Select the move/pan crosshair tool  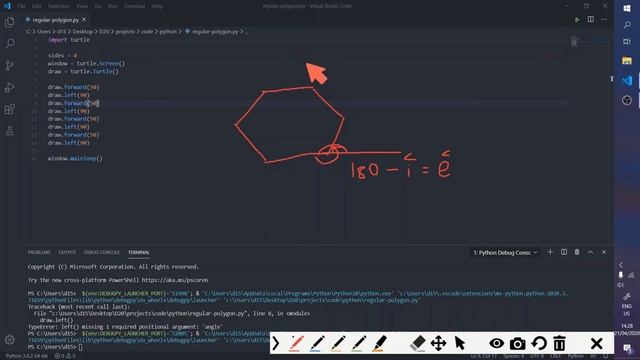click(x=438, y=343)
